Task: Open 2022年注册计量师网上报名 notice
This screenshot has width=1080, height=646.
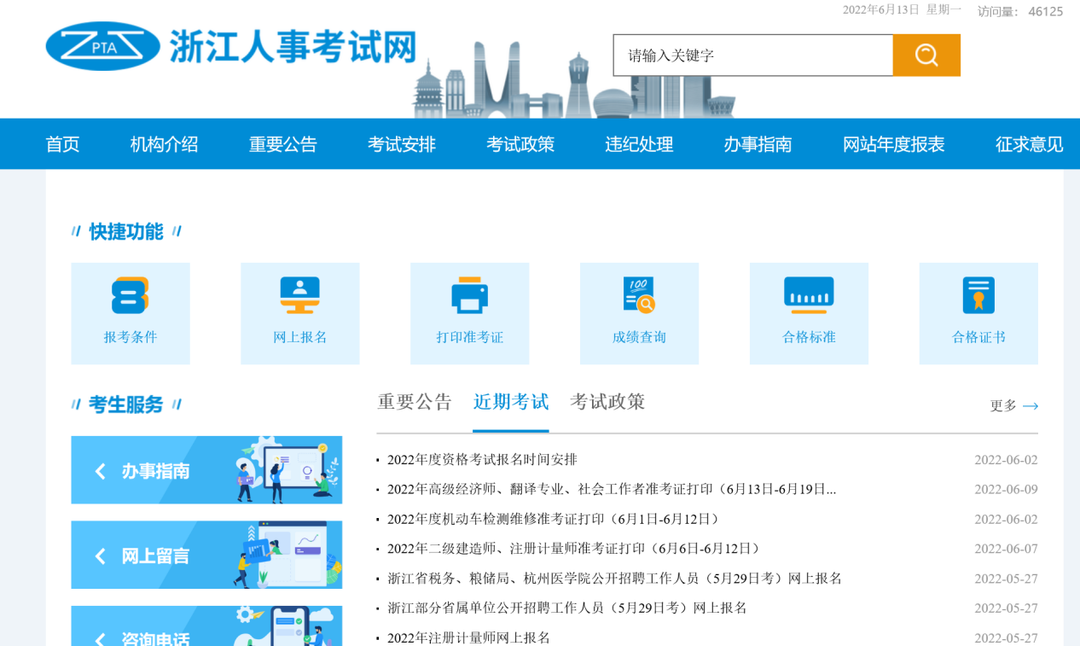Action: 468,638
